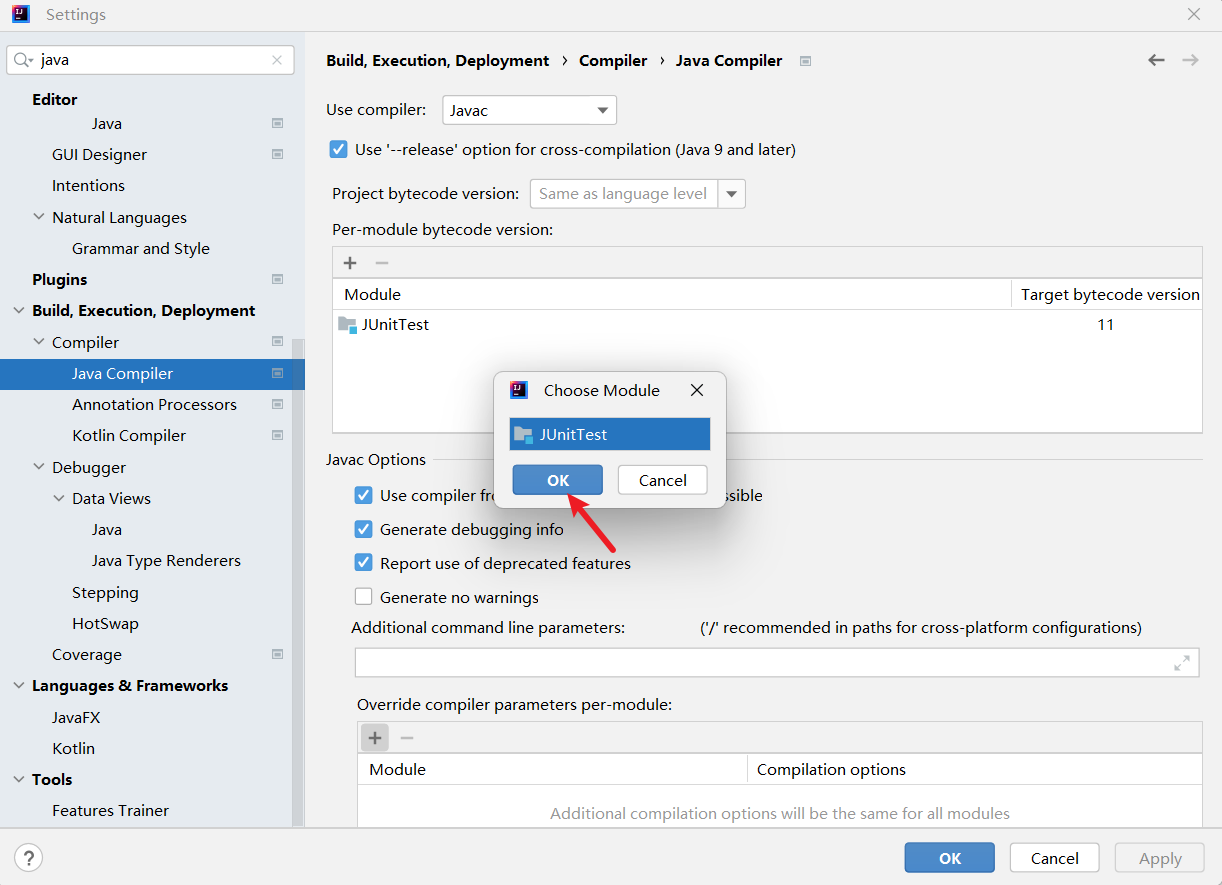The height and width of the screenshot is (885, 1222).
Task: Click the project icon beside Plugins
Action: click(x=277, y=279)
